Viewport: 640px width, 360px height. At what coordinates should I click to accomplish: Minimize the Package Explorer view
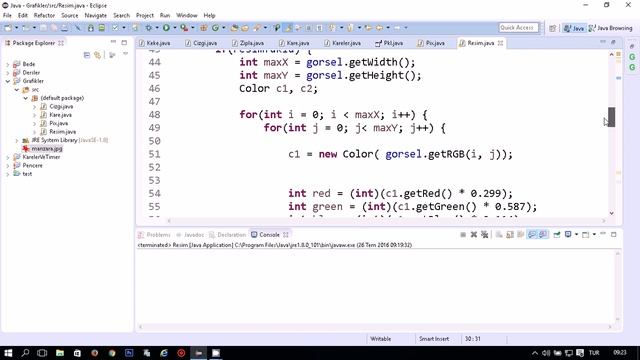click(113, 42)
